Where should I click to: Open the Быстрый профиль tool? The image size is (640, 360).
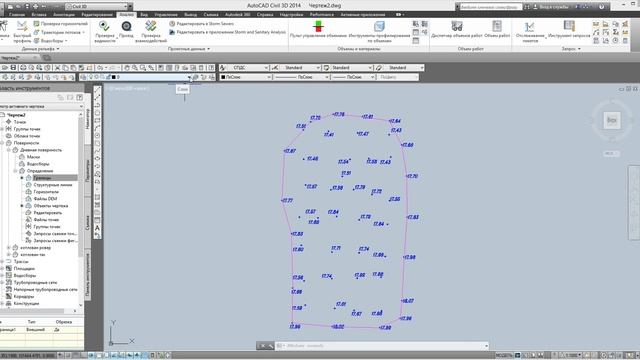click(22, 31)
